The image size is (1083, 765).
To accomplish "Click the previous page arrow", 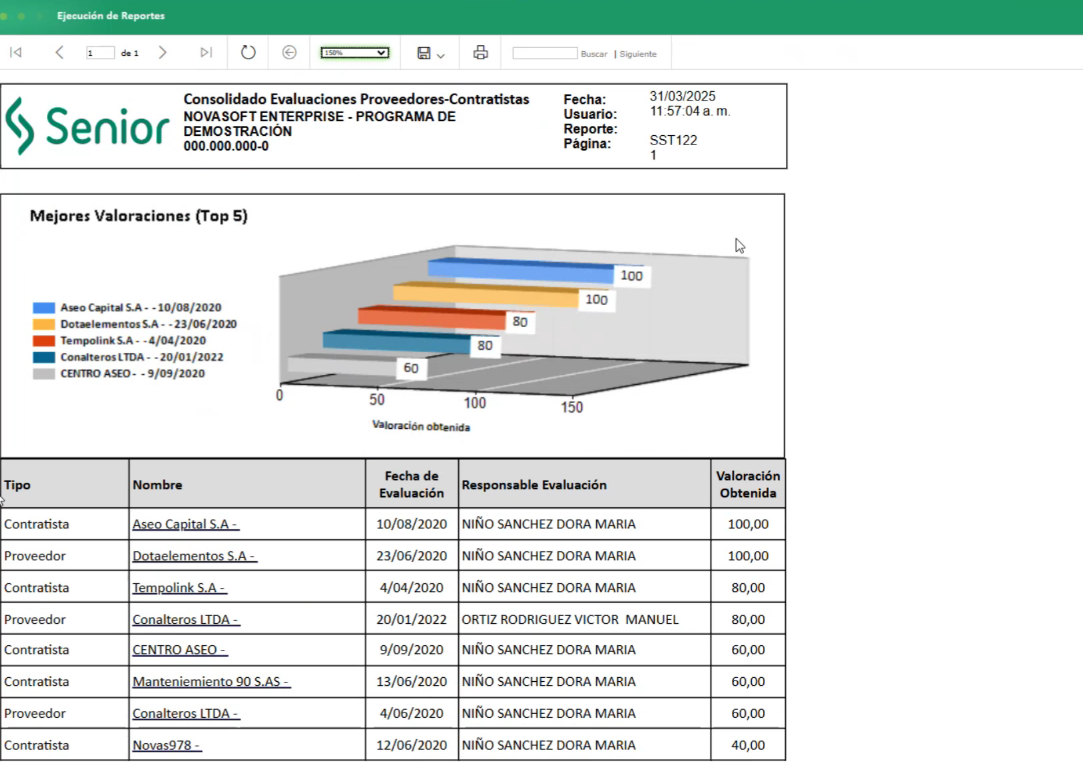I will (x=59, y=53).
